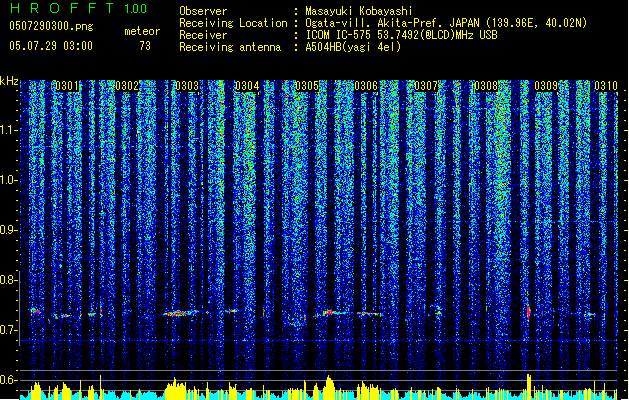Click the 0.7 kHz axis tick label
The height and width of the screenshot is (400, 629).
pyautogui.click(x=9, y=330)
